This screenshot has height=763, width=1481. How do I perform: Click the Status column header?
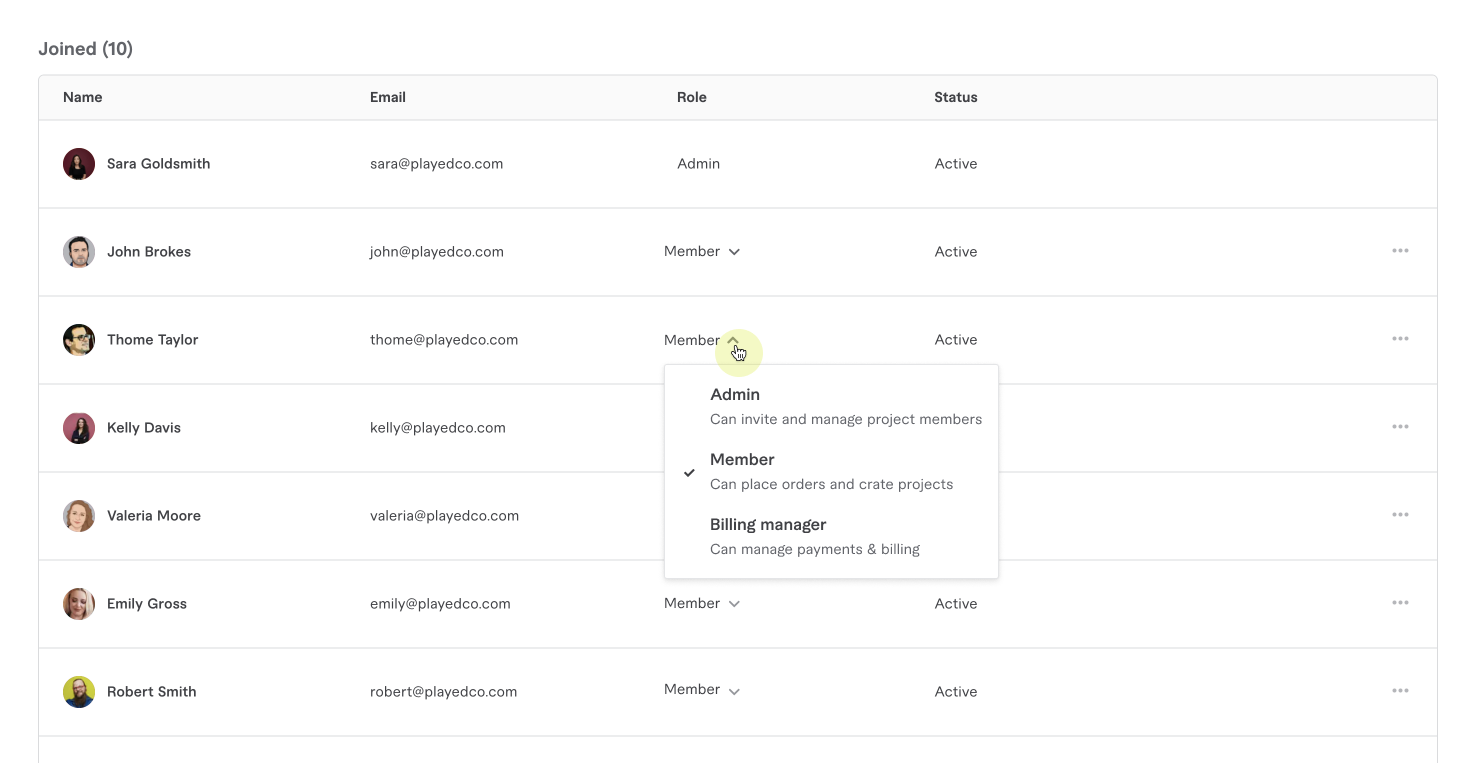tap(955, 97)
